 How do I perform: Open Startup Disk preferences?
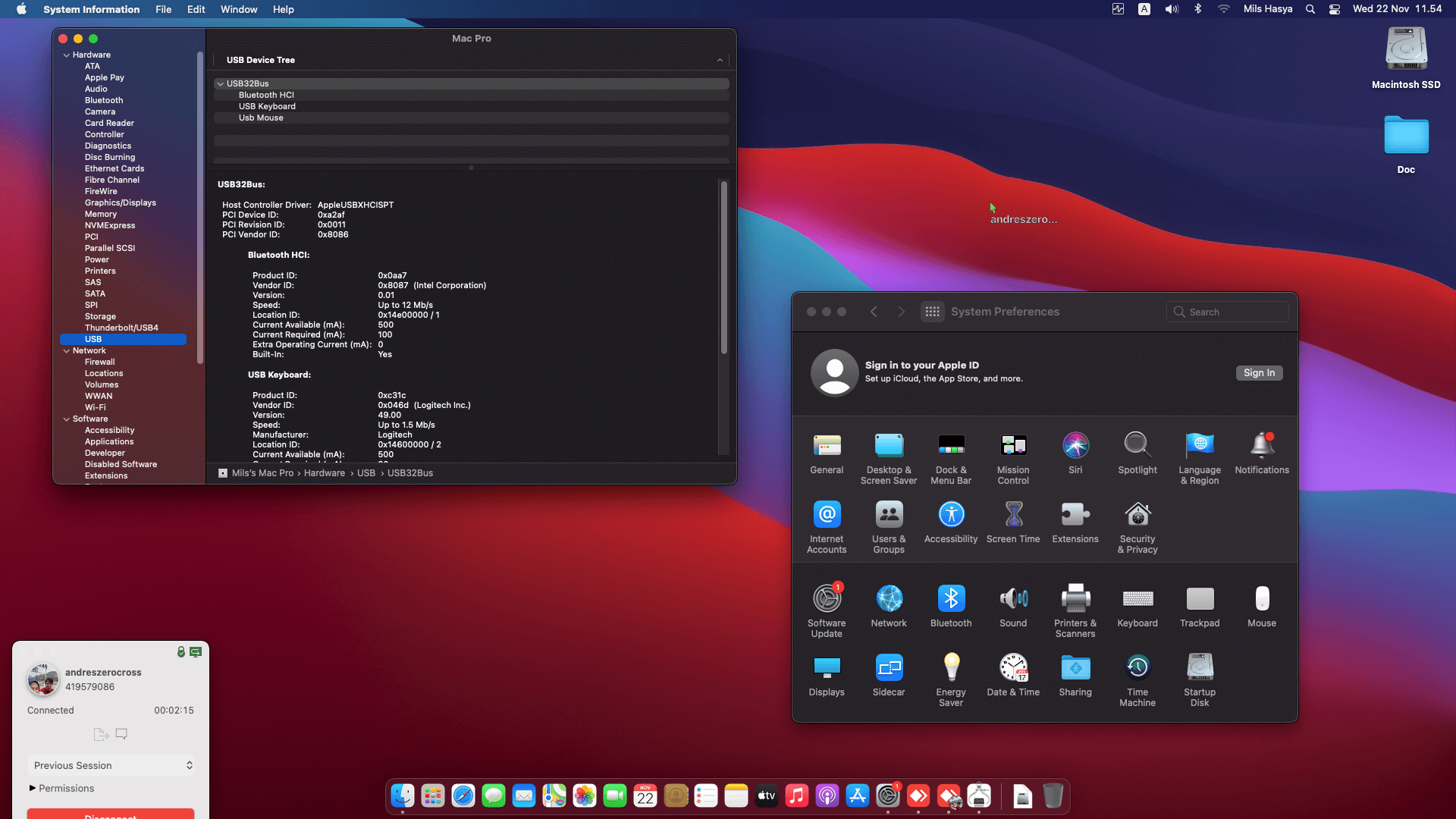pyautogui.click(x=1200, y=681)
